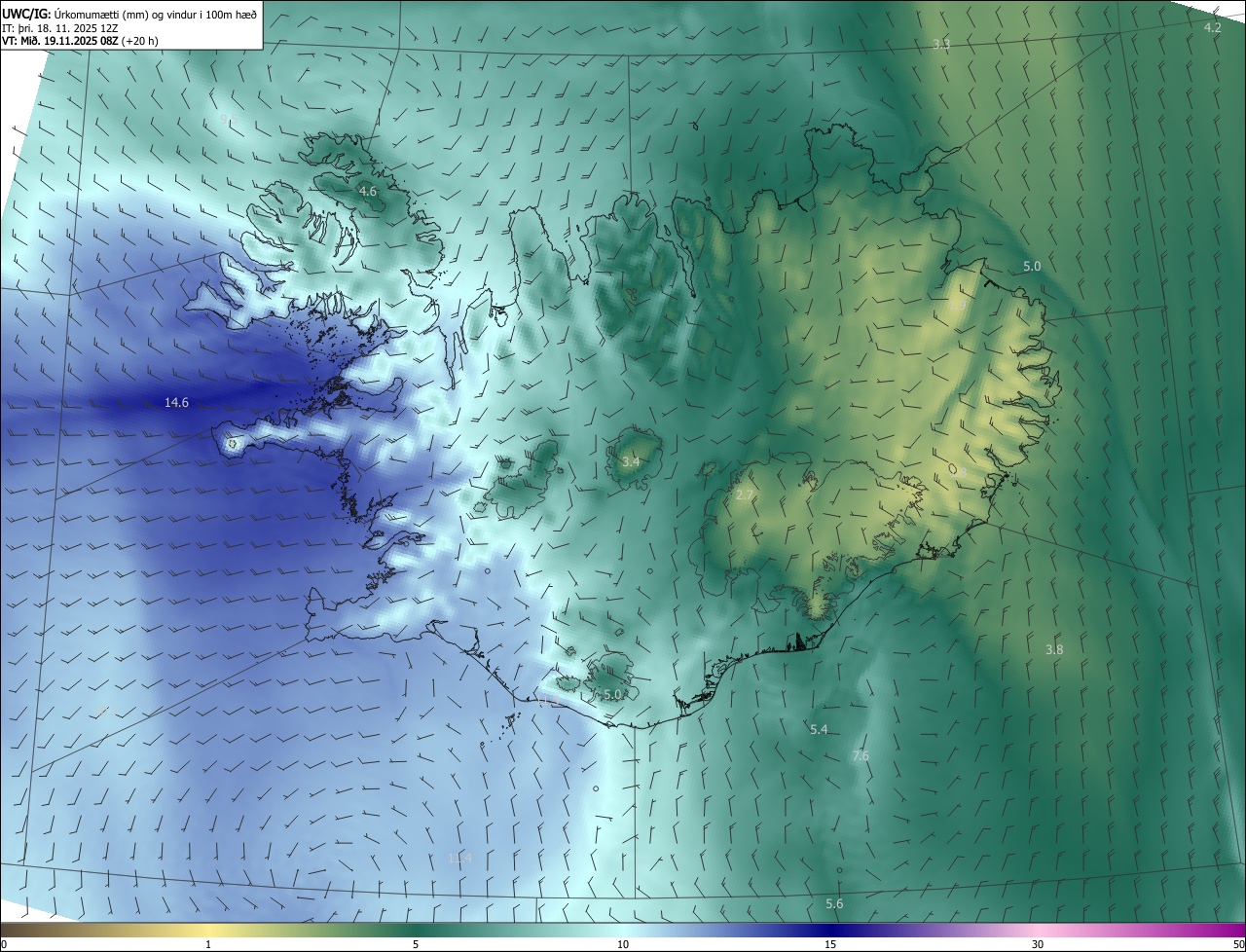The height and width of the screenshot is (952, 1246).
Task: Pick the dark navy segment of the color scale
Action: click(x=830, y=931)
